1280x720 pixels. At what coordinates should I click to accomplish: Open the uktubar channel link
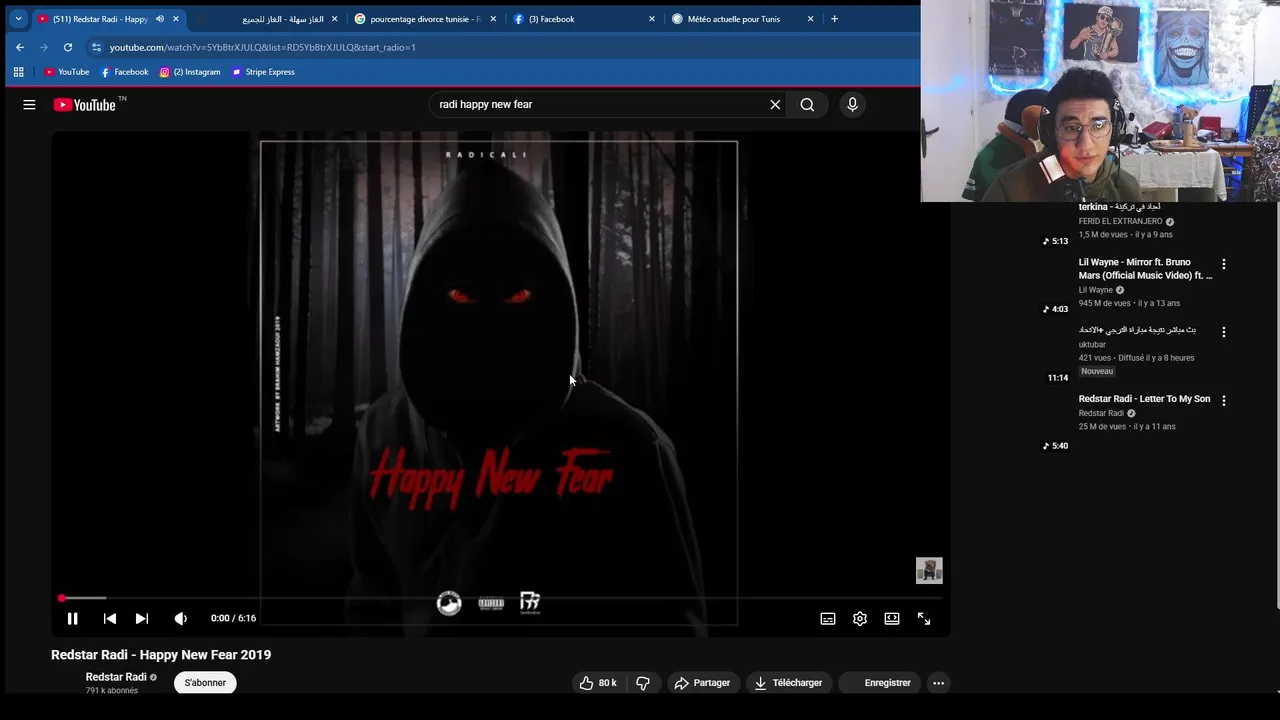1092,345
